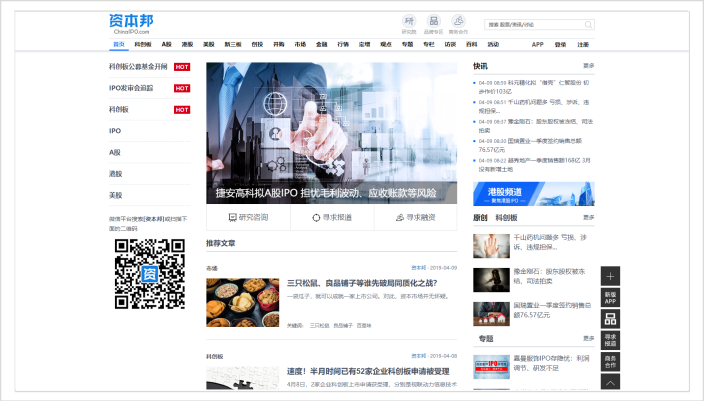Open 访谈 in the top navigation
The image size is (704, 401).
point(450,44)
